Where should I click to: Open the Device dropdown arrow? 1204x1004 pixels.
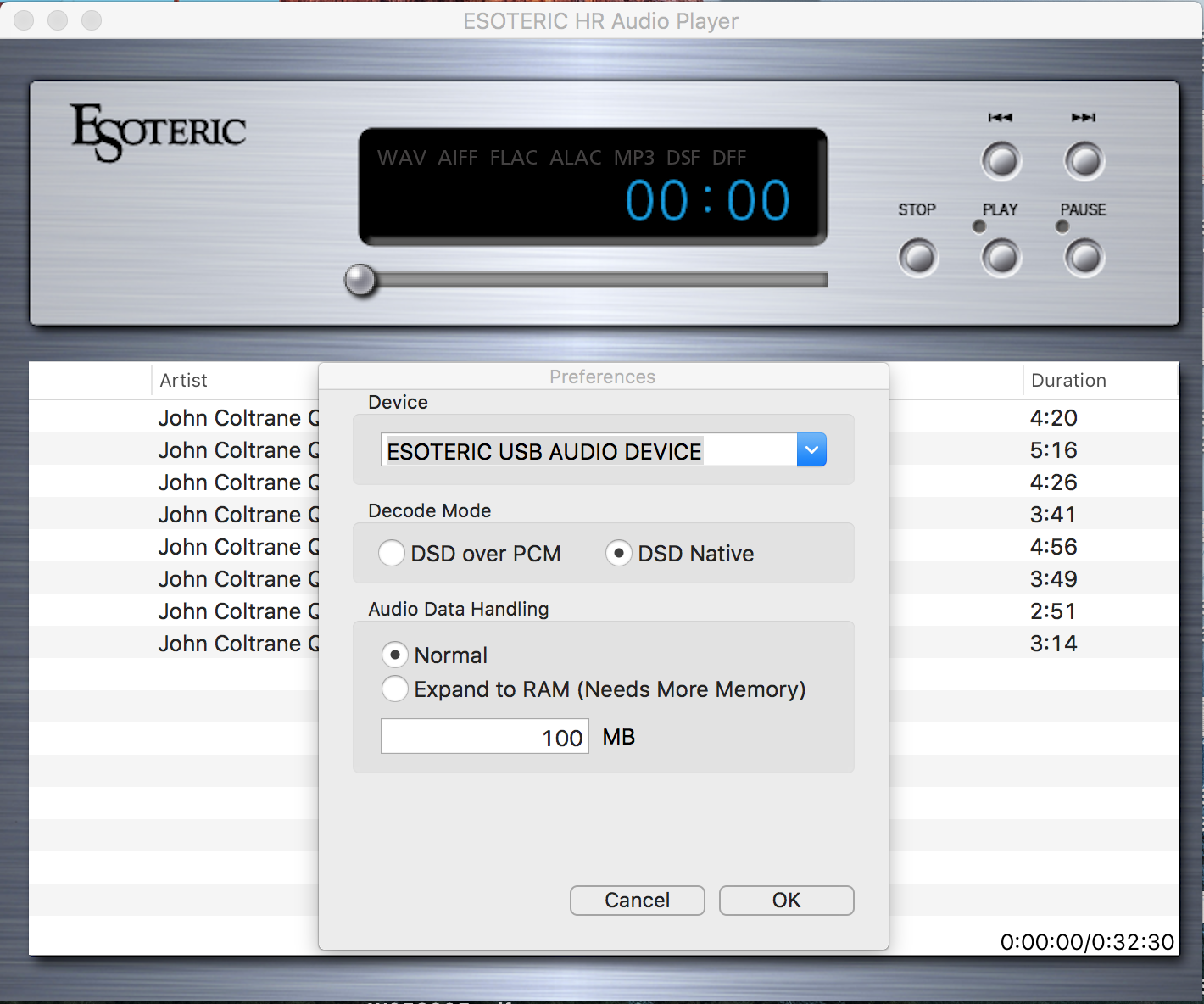[x=811, y=450]
